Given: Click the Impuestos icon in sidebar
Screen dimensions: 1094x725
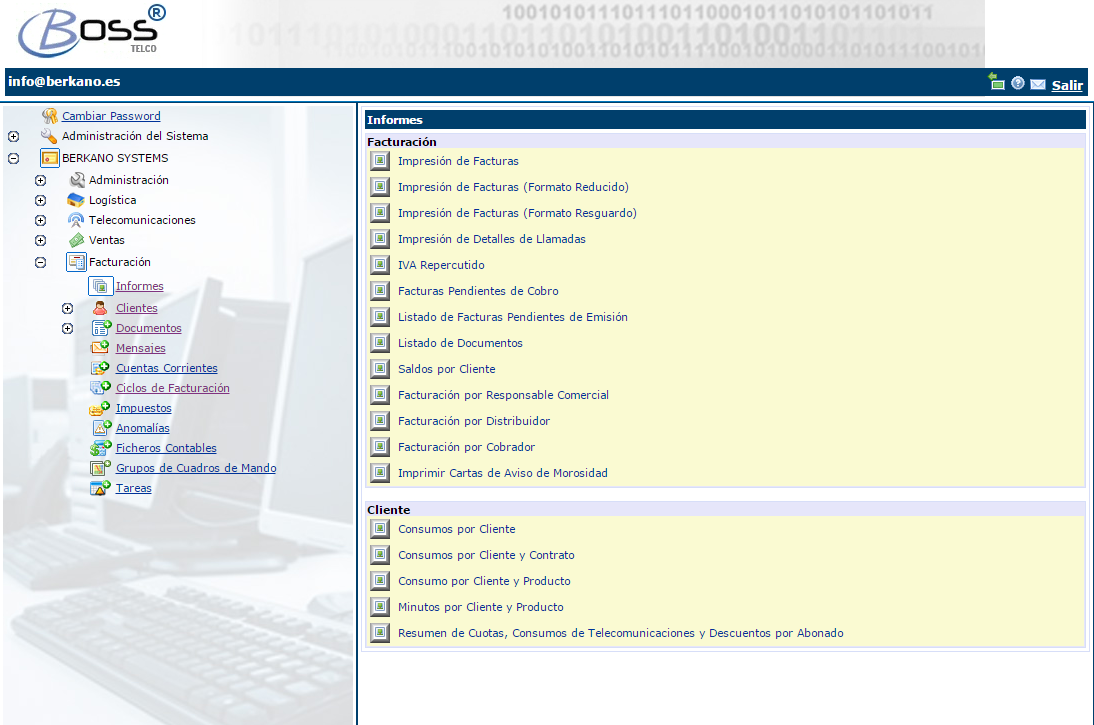Looking at the screenshot, I should [100, 408].
